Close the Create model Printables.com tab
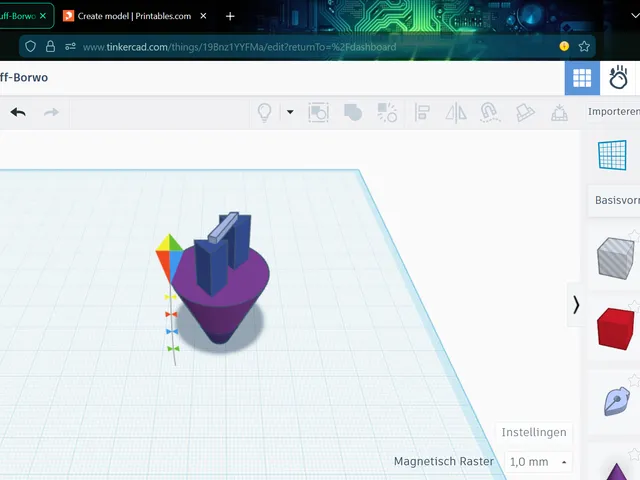This screenshot has width=640, height=480. click(203, 16)
